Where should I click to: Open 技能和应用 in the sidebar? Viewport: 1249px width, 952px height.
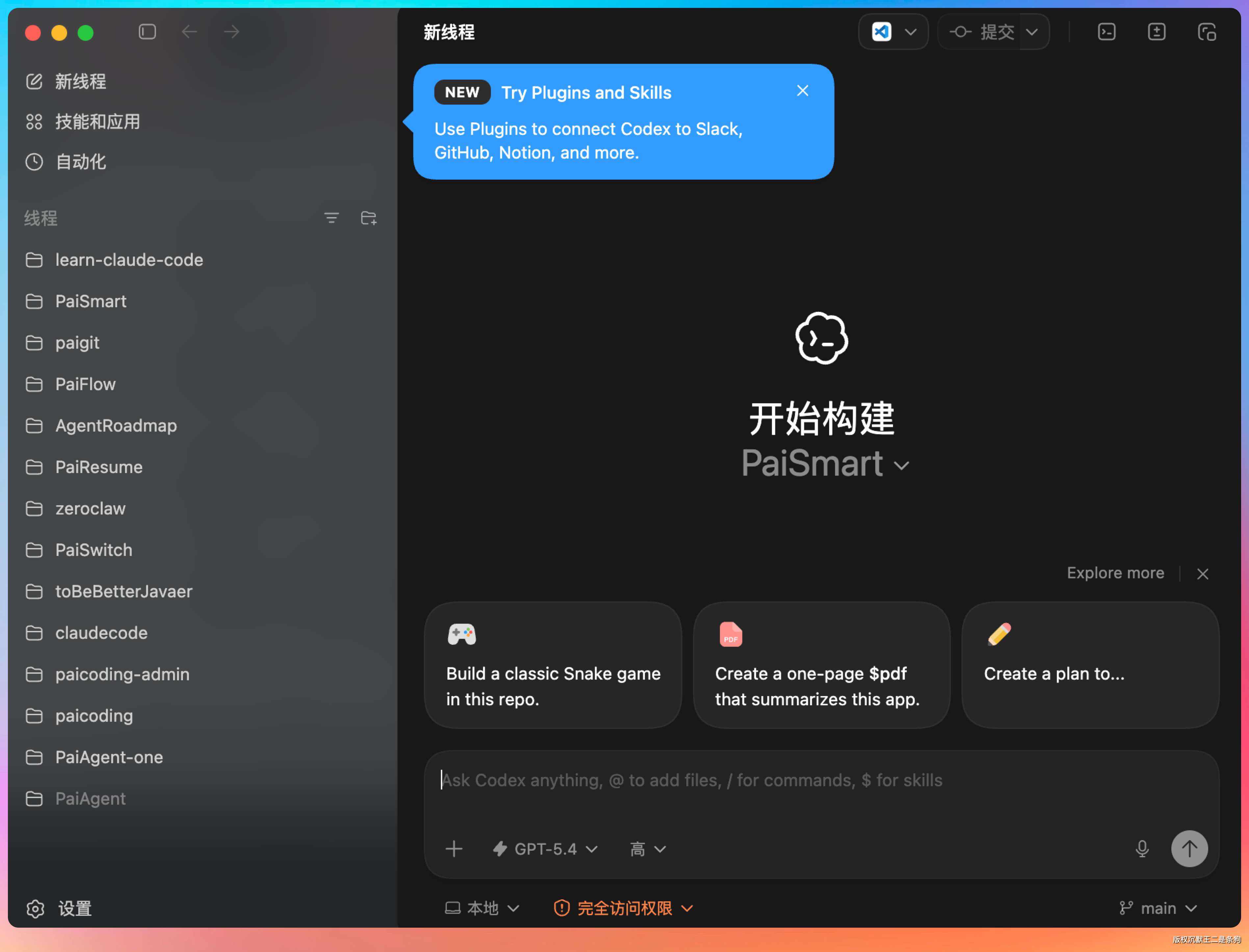coord(97,122)
